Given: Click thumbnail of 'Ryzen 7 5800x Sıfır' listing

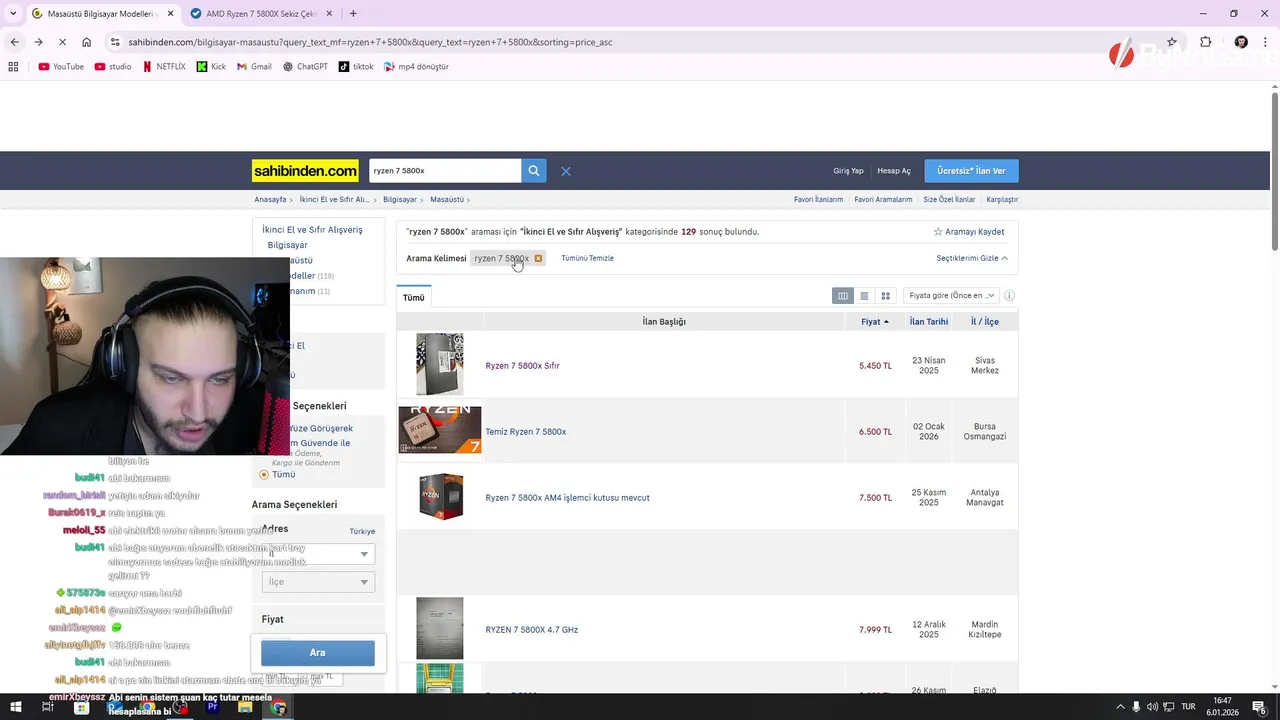Looking at the screenshot, I should pyautogui.click(x=440, y=365).
